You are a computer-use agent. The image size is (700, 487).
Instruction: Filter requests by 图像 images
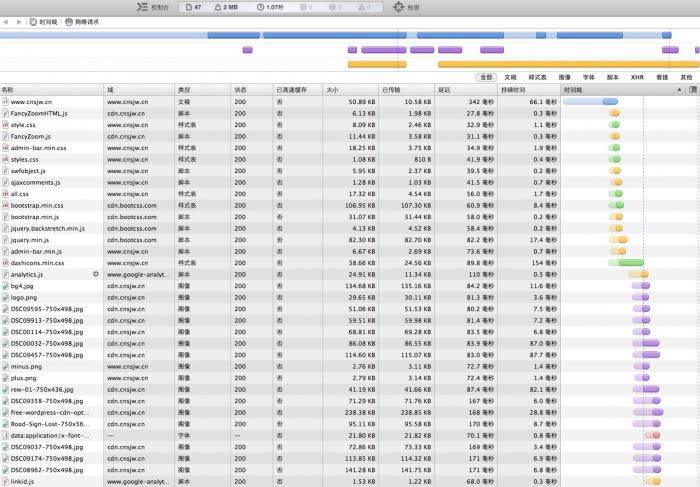[x=565, y=77]
